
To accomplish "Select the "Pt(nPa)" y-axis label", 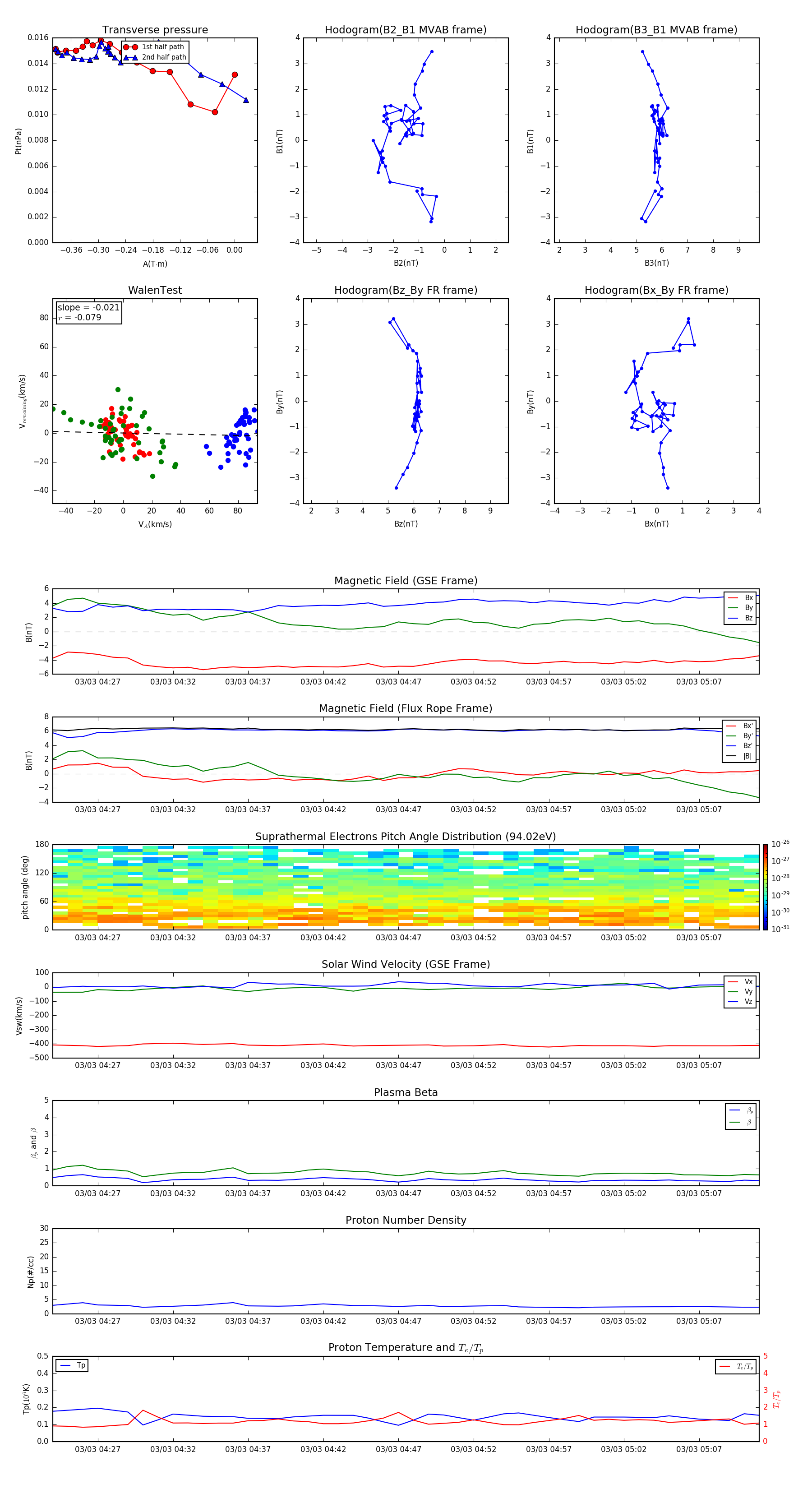I will 18,140.
